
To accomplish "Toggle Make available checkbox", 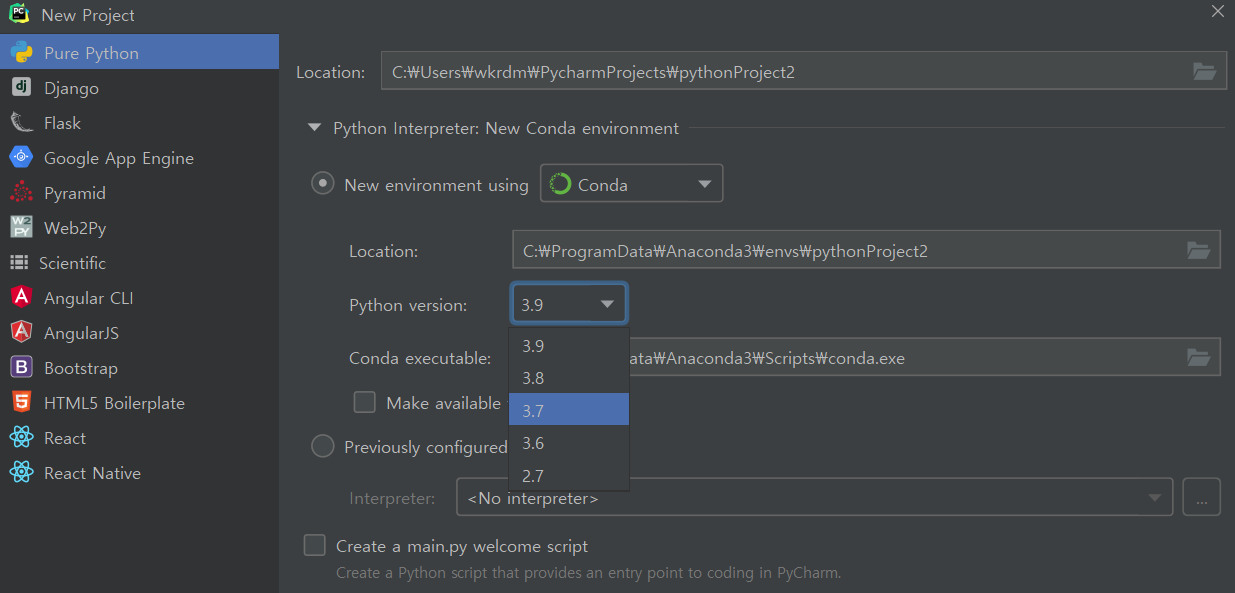I will coord(365,402).
